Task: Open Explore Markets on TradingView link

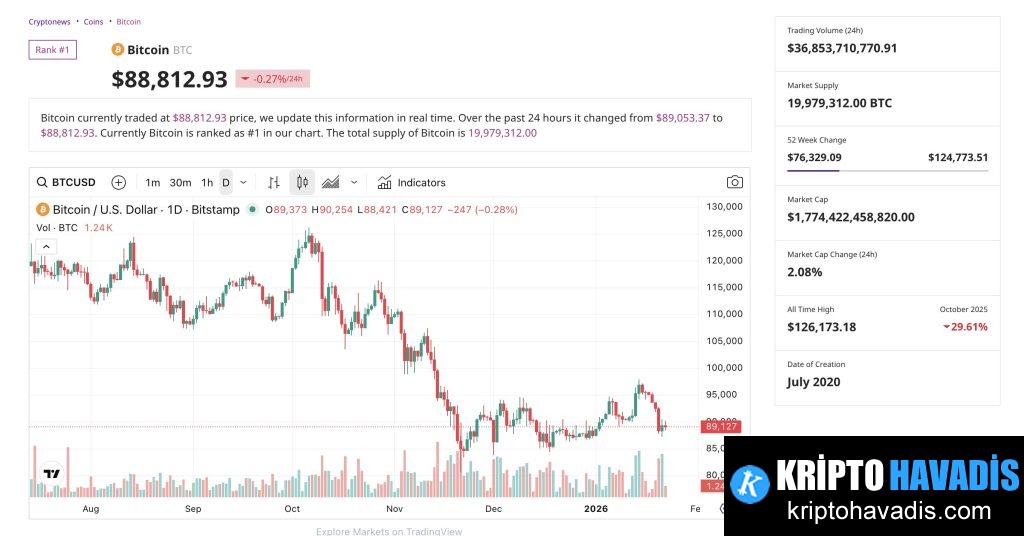Action: click(x=389, y=531)
